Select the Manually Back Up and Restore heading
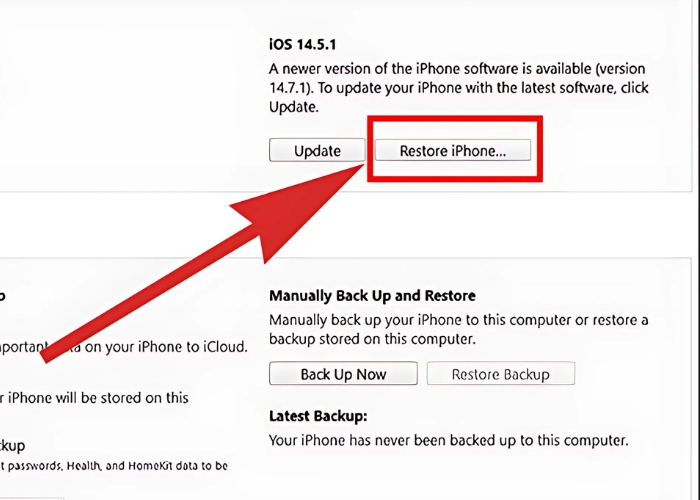The height and width of the screenshot is (500, 700). coord(372,296)
